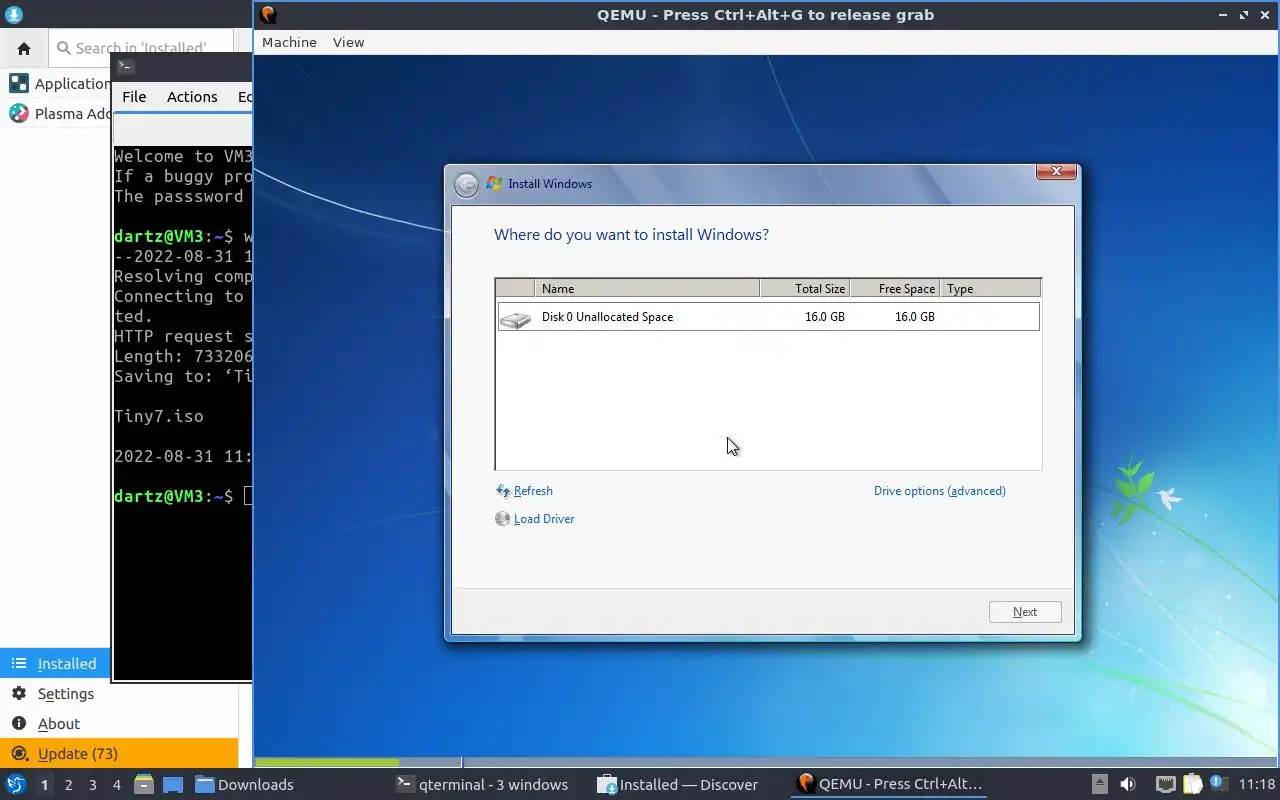Click the Discover search field
1280x800 pixels.
pos(140,48)
